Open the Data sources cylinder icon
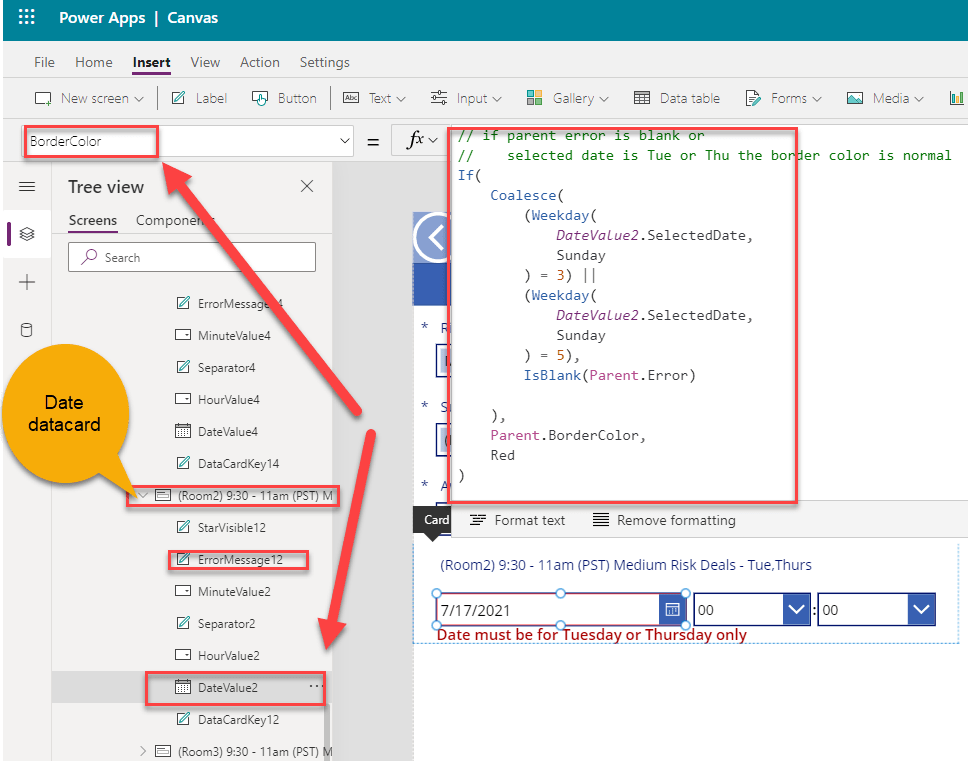The height and width of the screenshot is (761, 968). 27,331
